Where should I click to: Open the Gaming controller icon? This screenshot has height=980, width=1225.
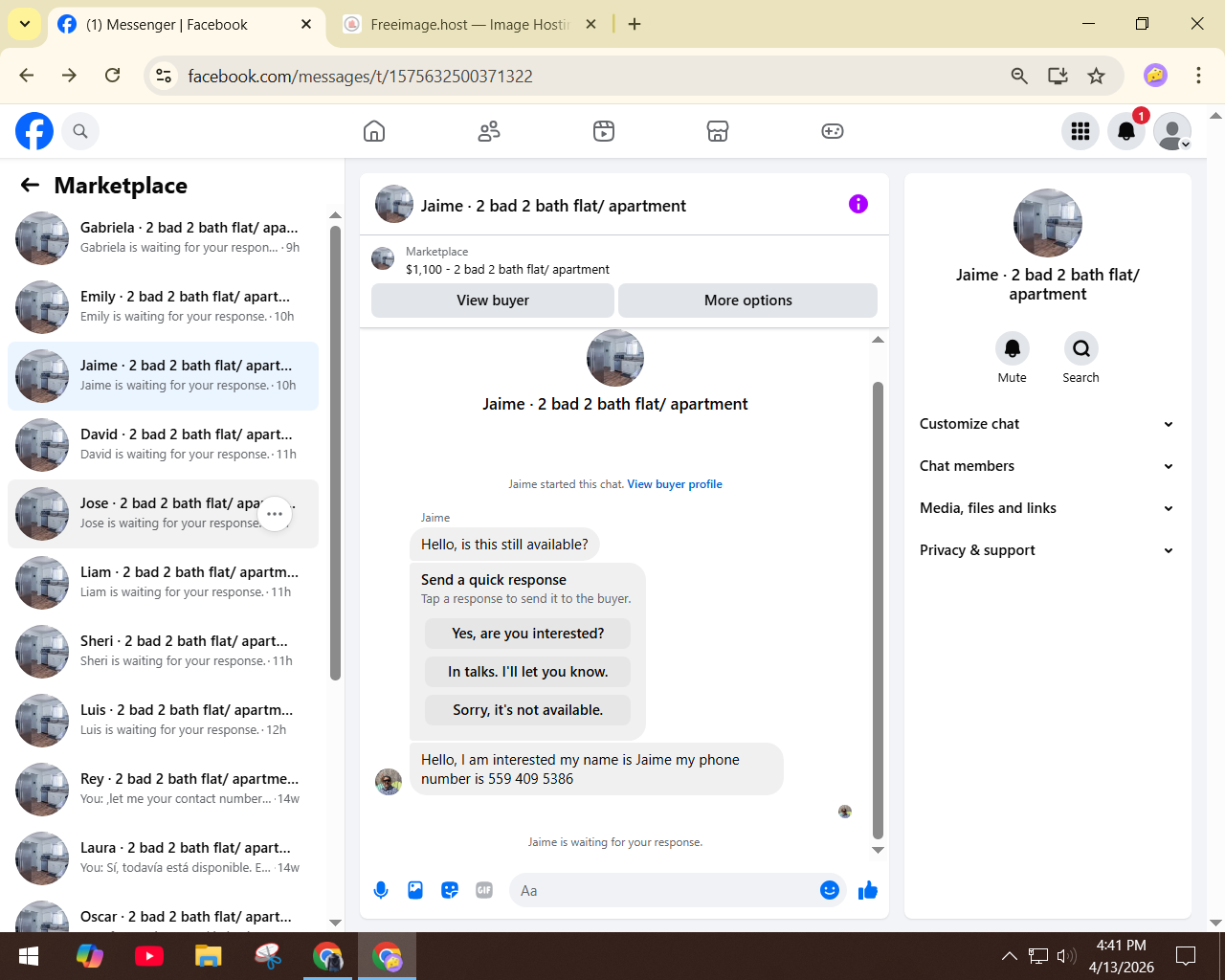pos(833,131)
